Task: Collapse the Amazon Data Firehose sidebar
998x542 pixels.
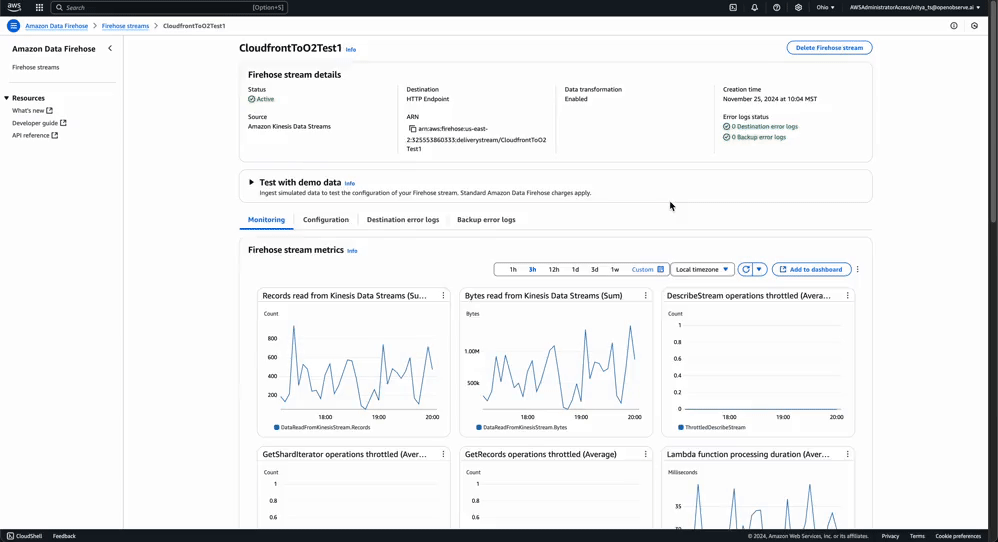Action: click(109, 48)
